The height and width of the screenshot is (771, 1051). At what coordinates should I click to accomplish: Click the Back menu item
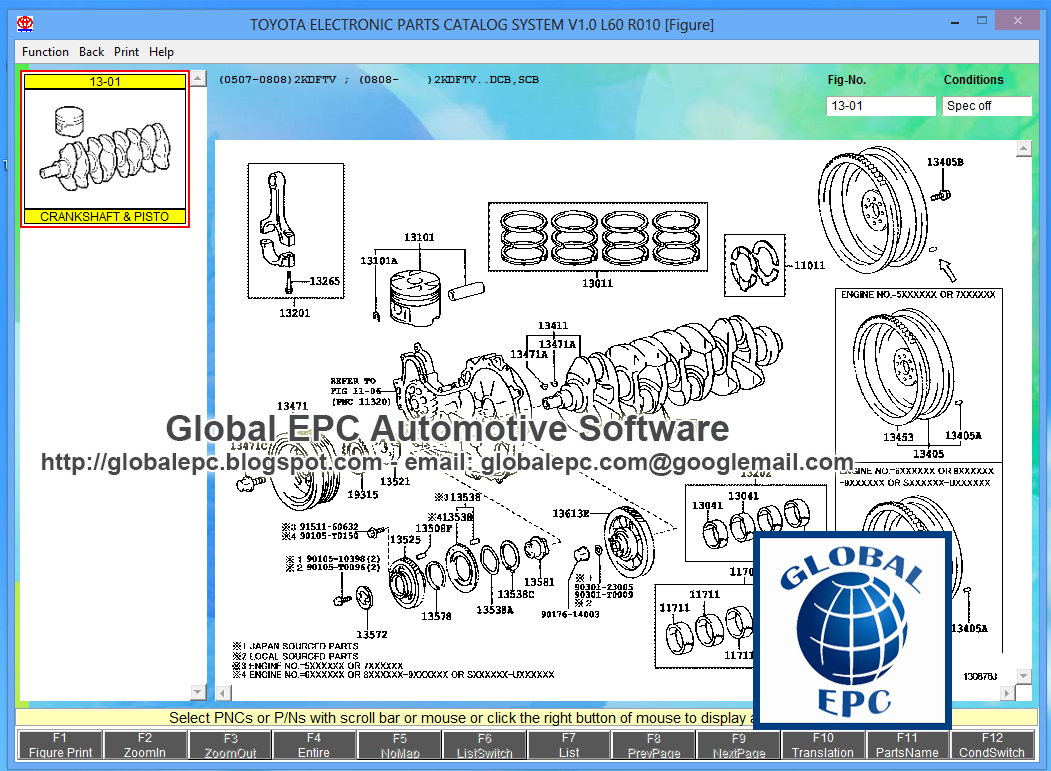91,52
